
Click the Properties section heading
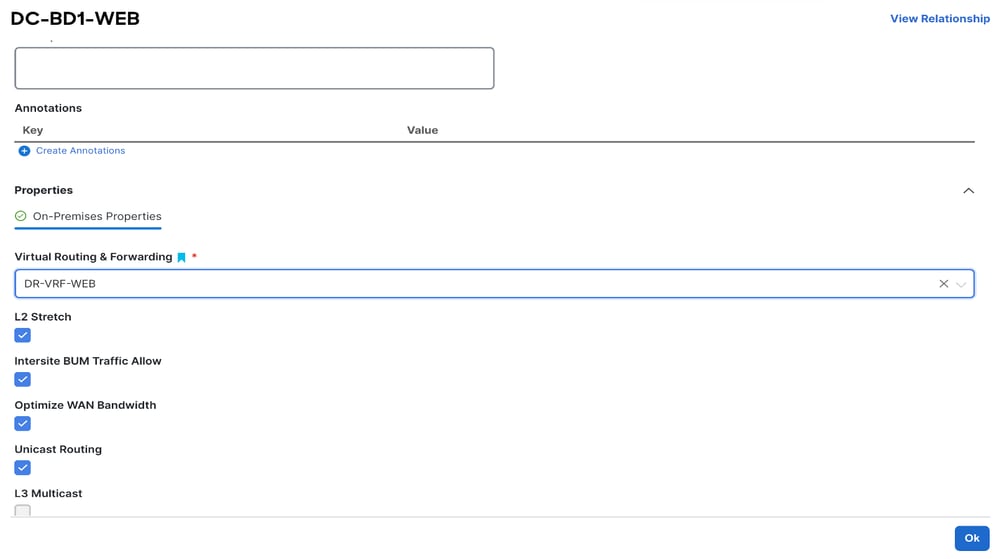click(x=43, y=190)
